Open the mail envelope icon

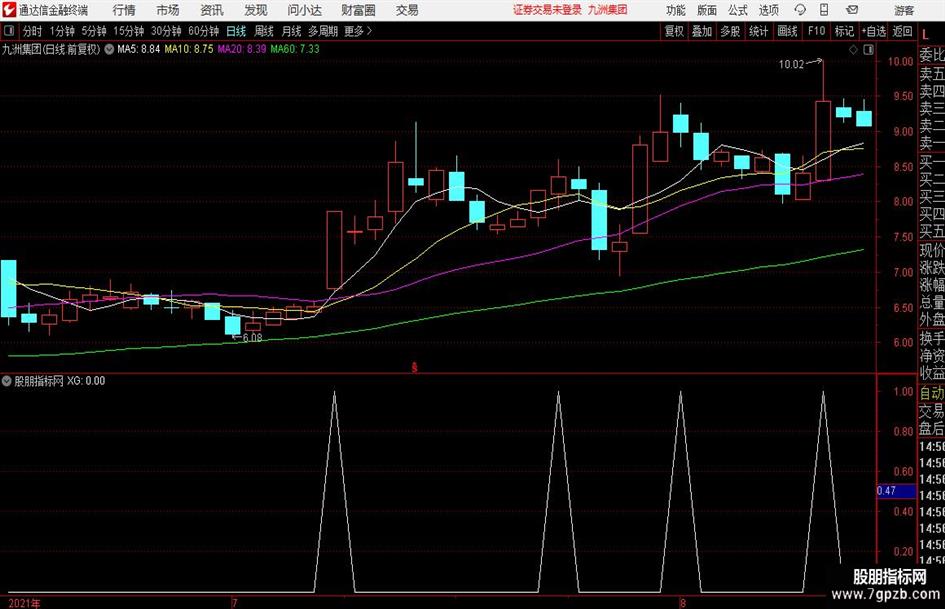coord(852,10)
